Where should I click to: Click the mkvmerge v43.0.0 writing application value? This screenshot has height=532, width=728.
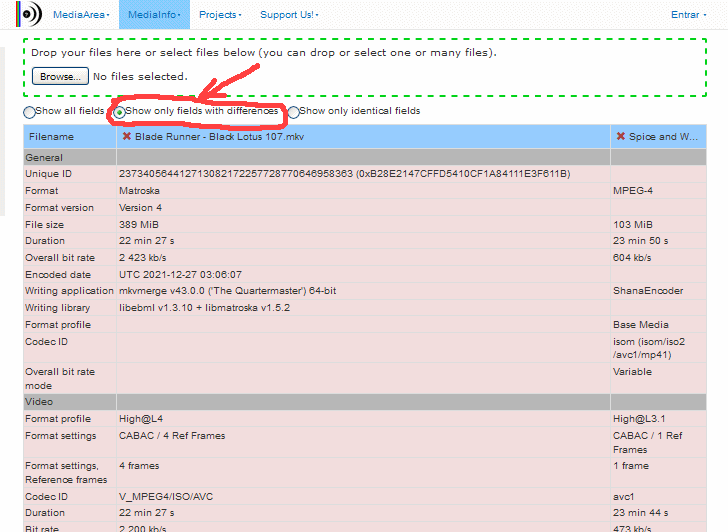click(x=228, y=291)
